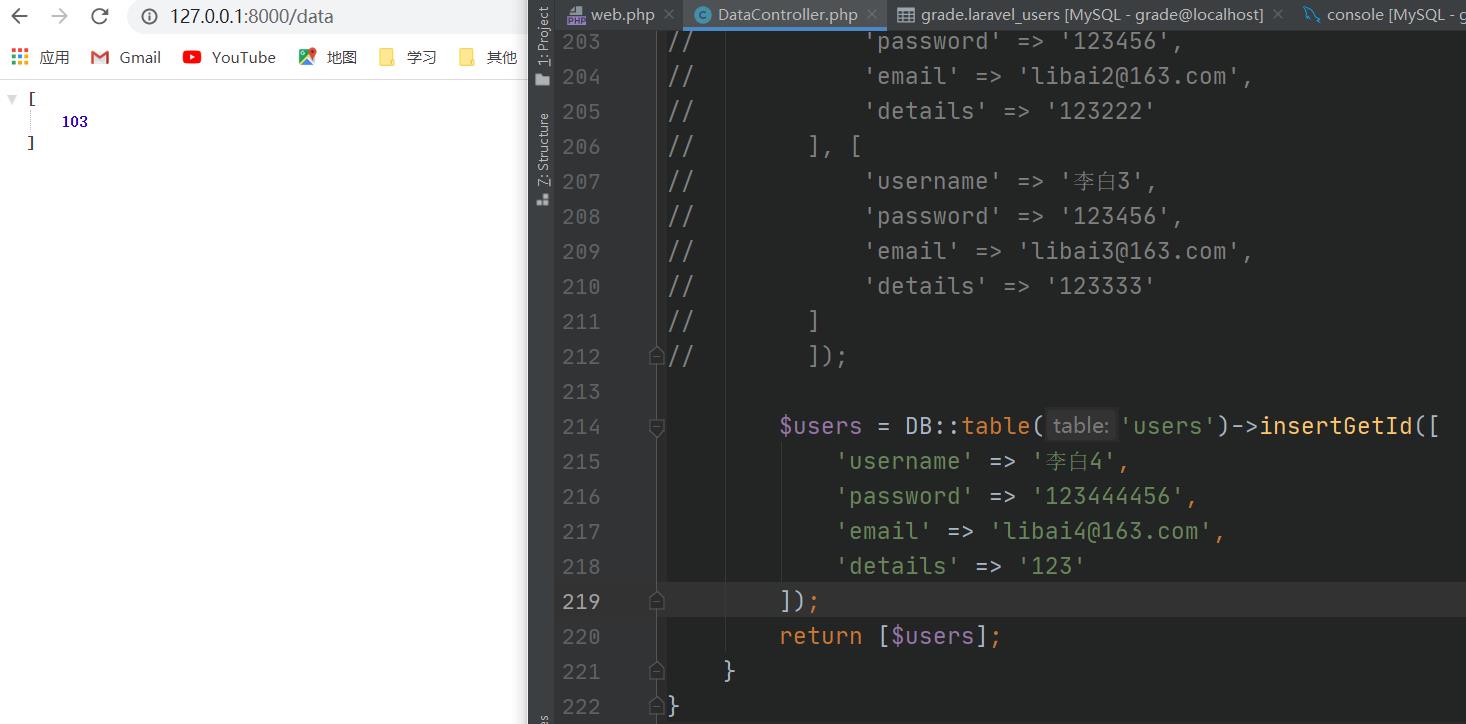Screen dimensions: 1466x724
Task: Open the 地图 maps bookmark
Action: pyautogui.click(x=328, y=57)
